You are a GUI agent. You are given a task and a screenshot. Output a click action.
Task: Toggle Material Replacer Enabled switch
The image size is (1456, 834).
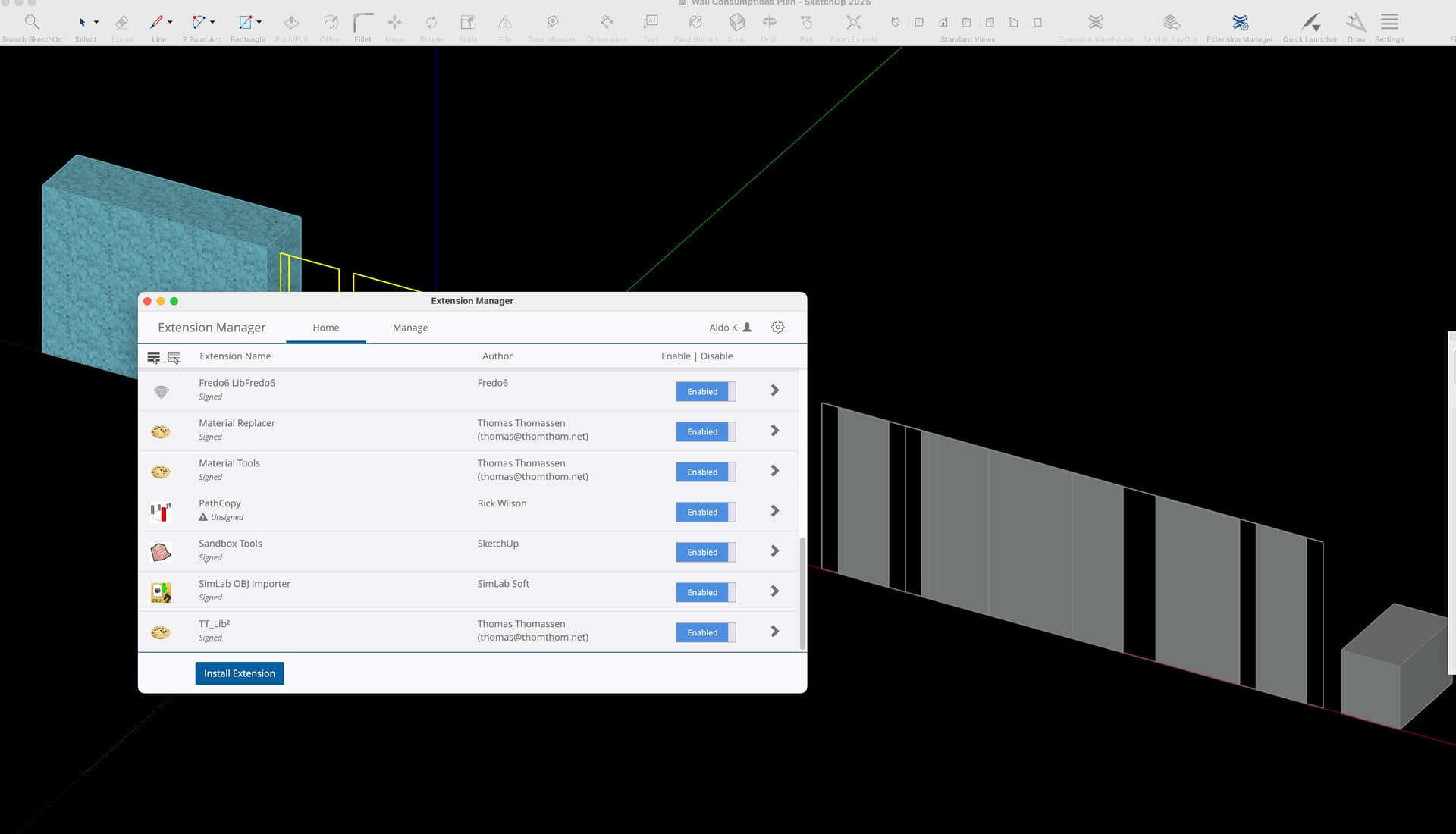point(705,431)
